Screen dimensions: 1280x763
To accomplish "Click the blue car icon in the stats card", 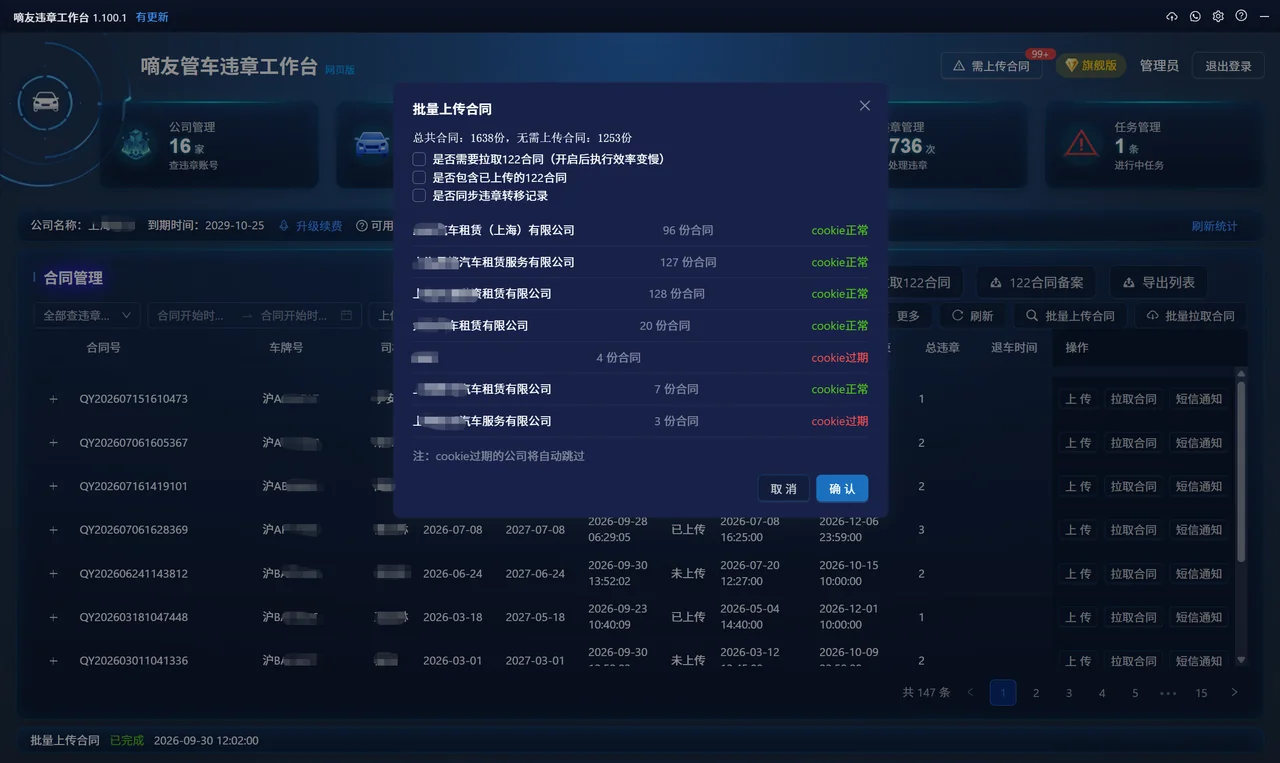I will point(372,144).
